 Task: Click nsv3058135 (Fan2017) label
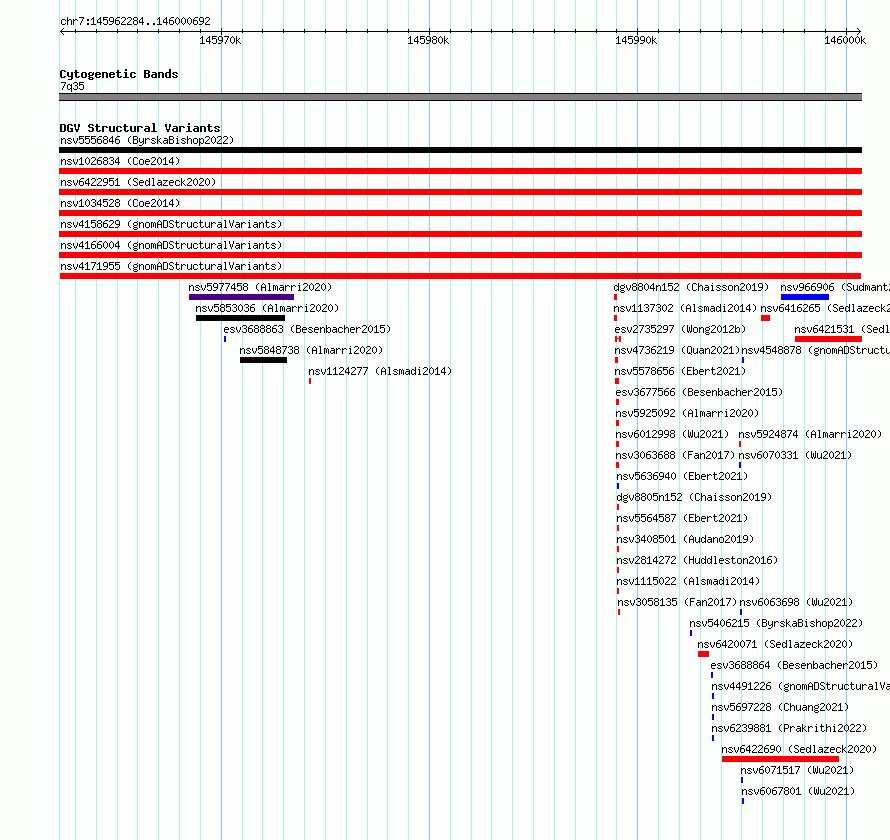pos(677,602)
